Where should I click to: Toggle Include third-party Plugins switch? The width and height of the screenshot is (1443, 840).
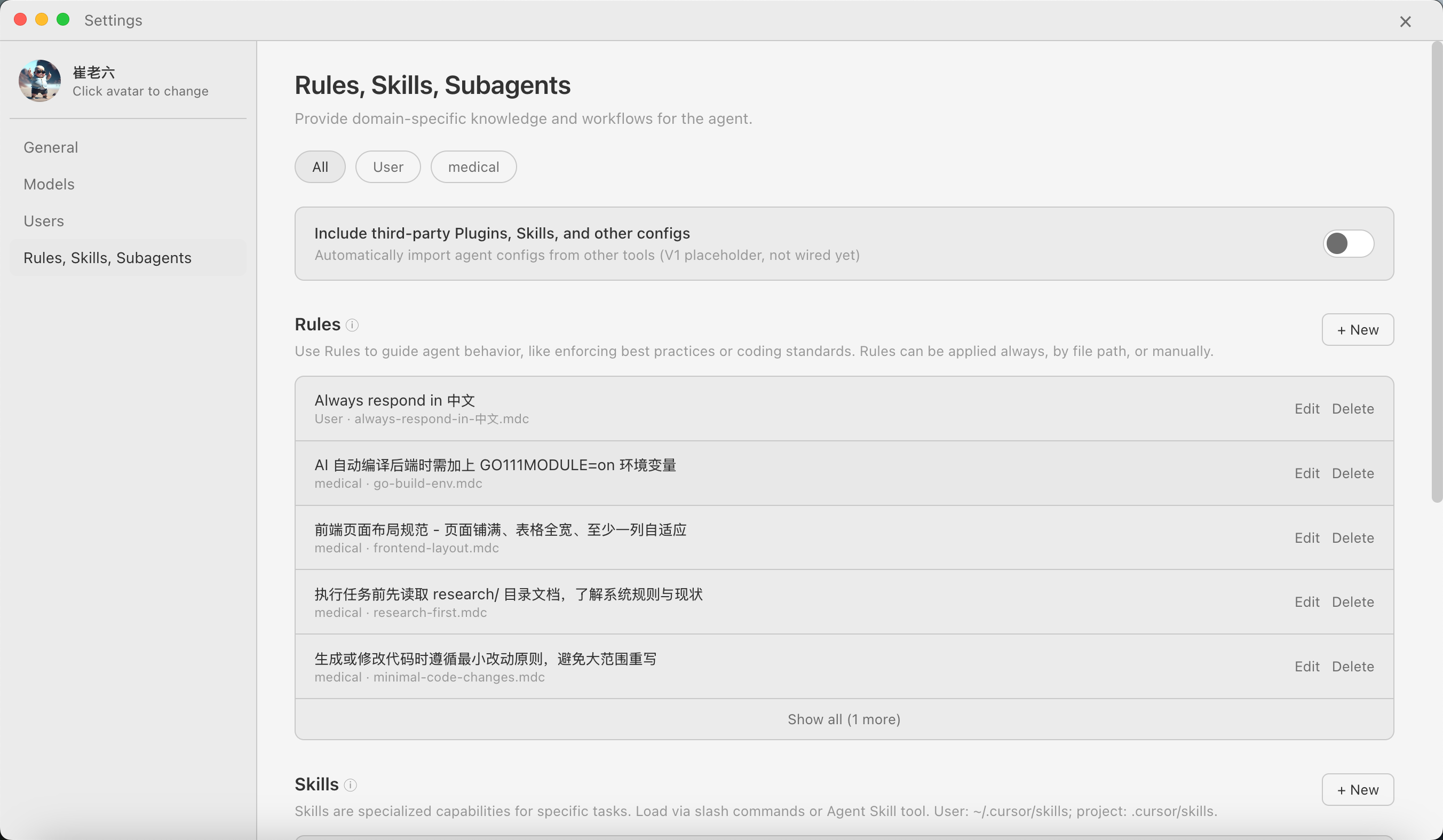1348,244
